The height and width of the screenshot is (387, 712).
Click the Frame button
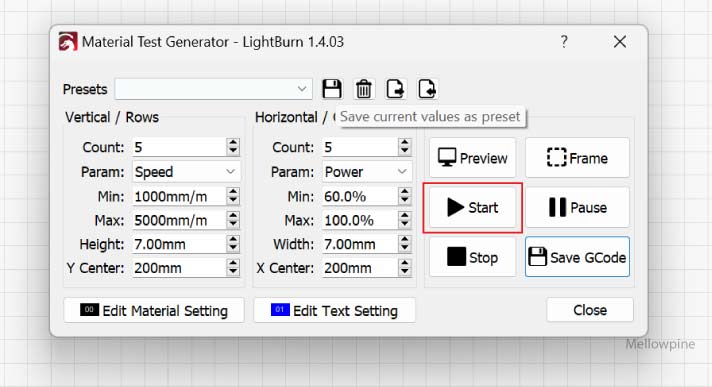point(577,158)
